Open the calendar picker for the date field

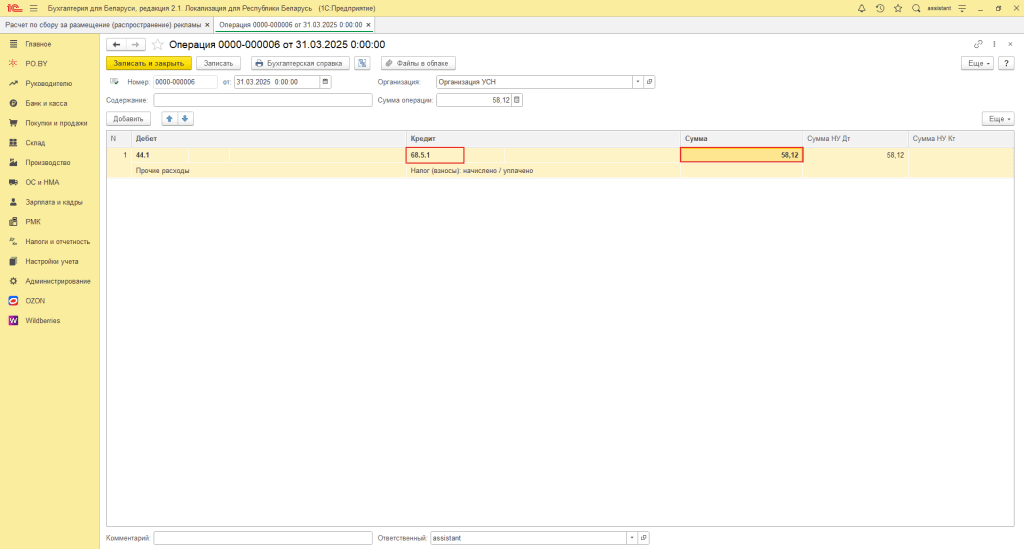(x=325, y=82)
